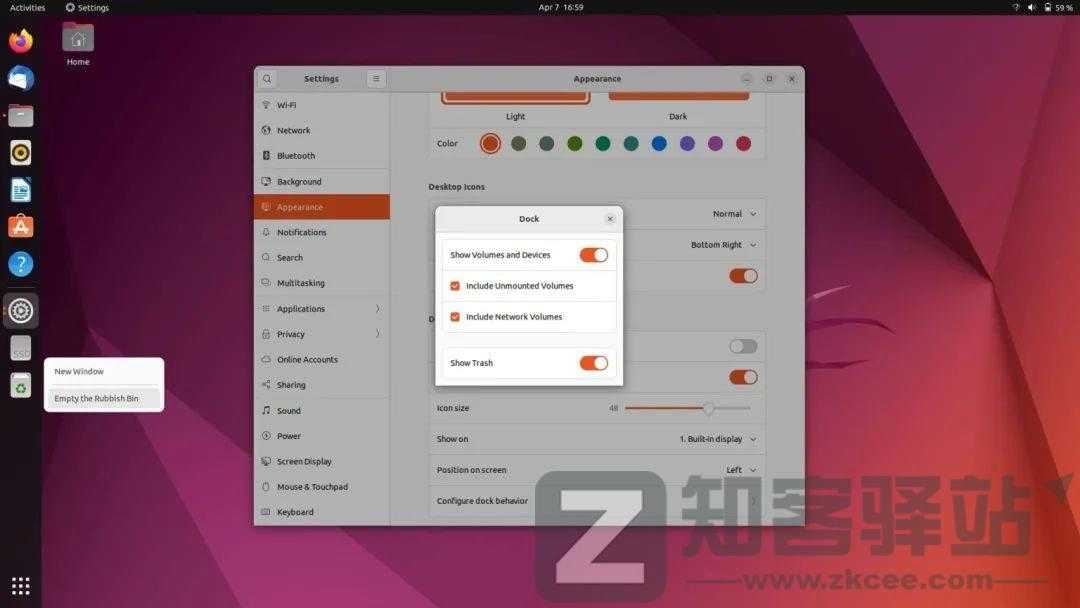Open Thunderbird from the dock
The width and height of the screenshot is (1080, 608).
(x=20, y=78)
